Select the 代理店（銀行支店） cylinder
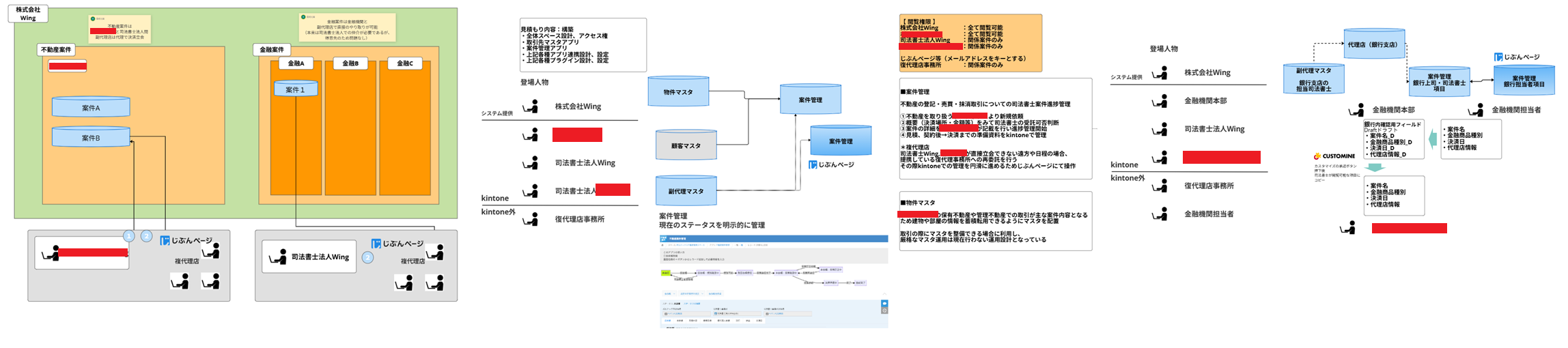The width and height of the screenshot is (1568, 348). click(x=1373, y=44)
